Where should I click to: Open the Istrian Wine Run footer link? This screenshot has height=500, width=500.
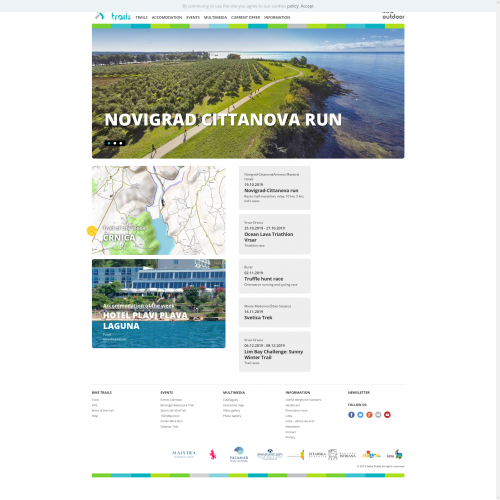point(171,421)
